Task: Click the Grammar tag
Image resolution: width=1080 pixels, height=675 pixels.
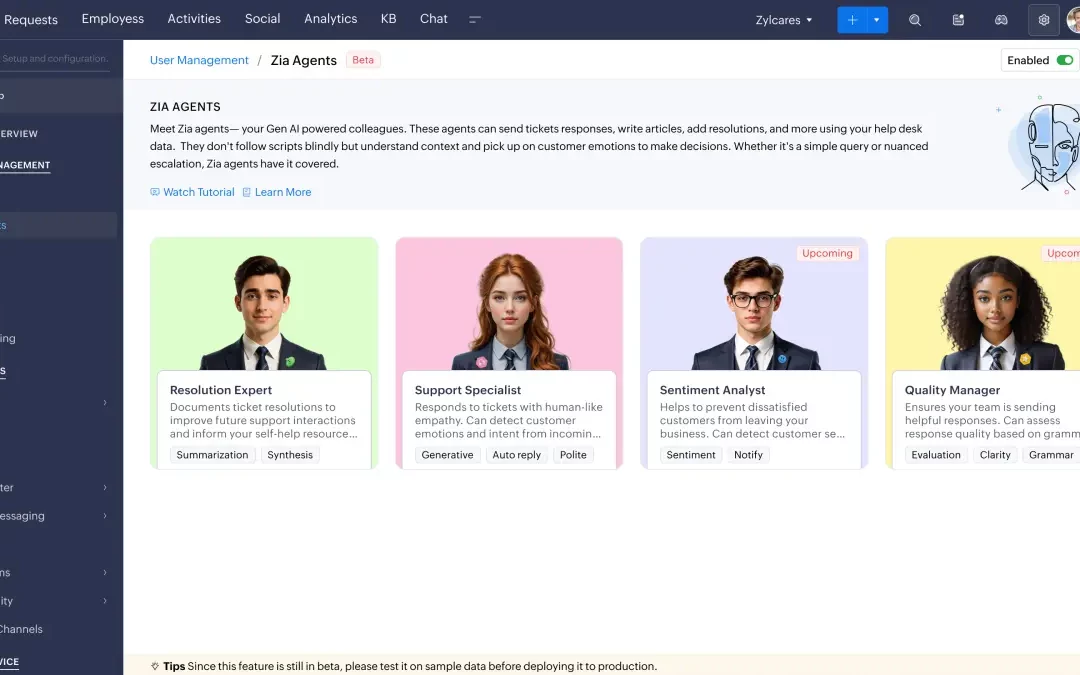Action: pos(1051,455)
